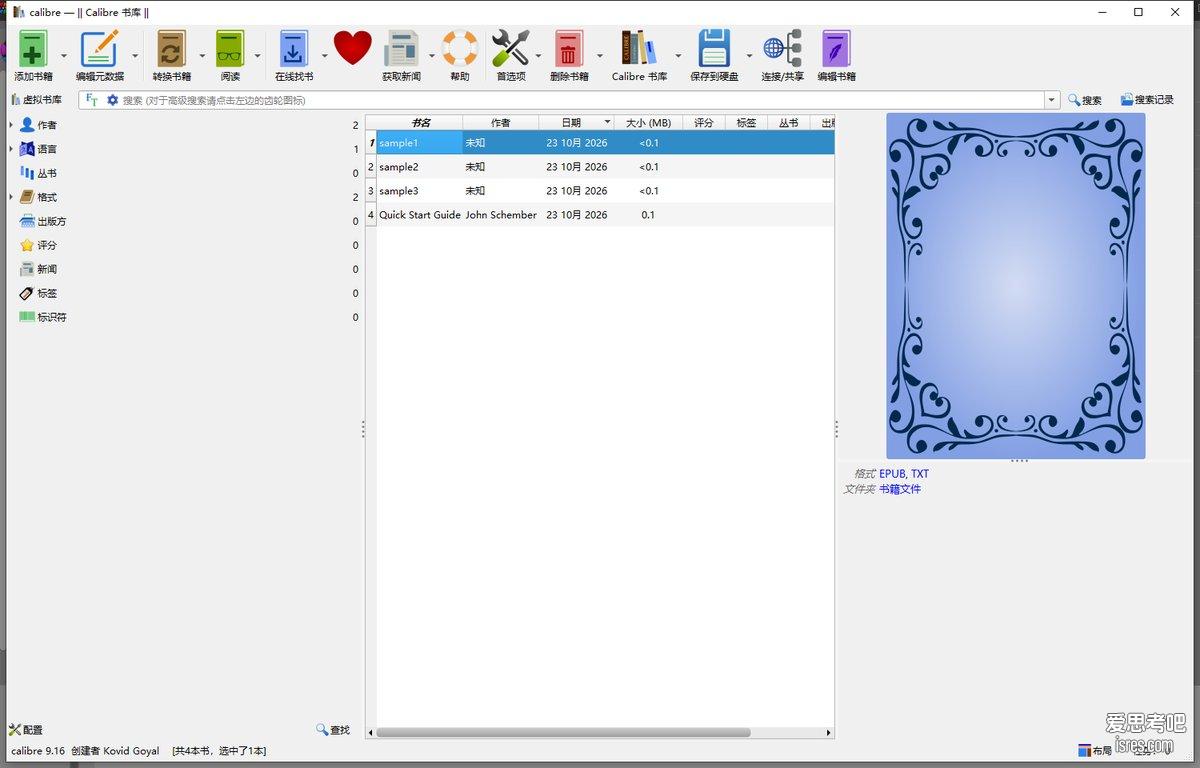Open 首选项 preferences icon
The height and width of the screenshot is (768, 1200).
(511, 49)
